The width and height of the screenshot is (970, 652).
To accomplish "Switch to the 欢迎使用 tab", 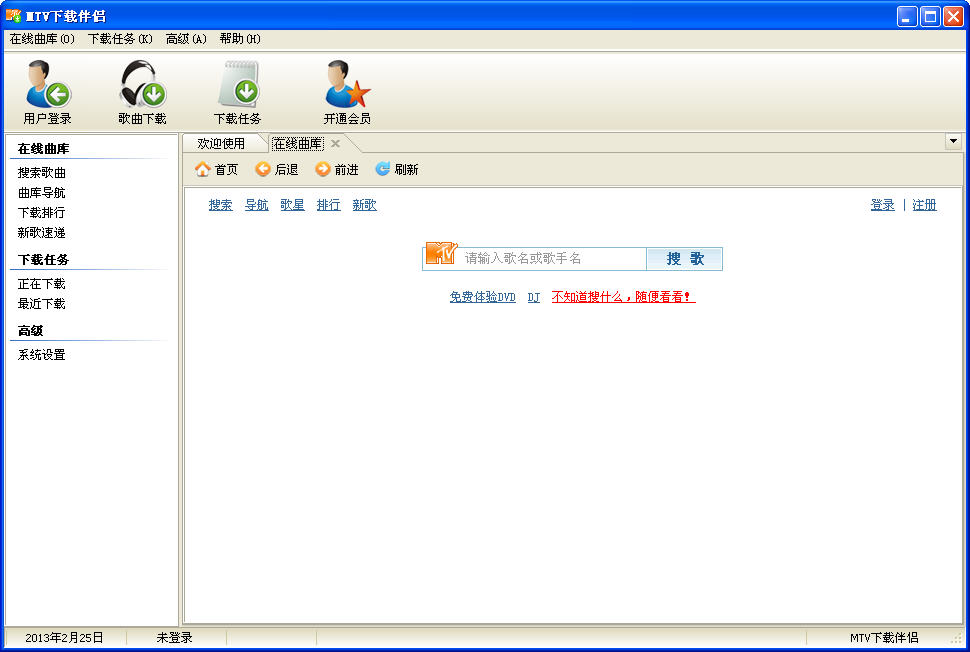I will click(x=221, y=144).
